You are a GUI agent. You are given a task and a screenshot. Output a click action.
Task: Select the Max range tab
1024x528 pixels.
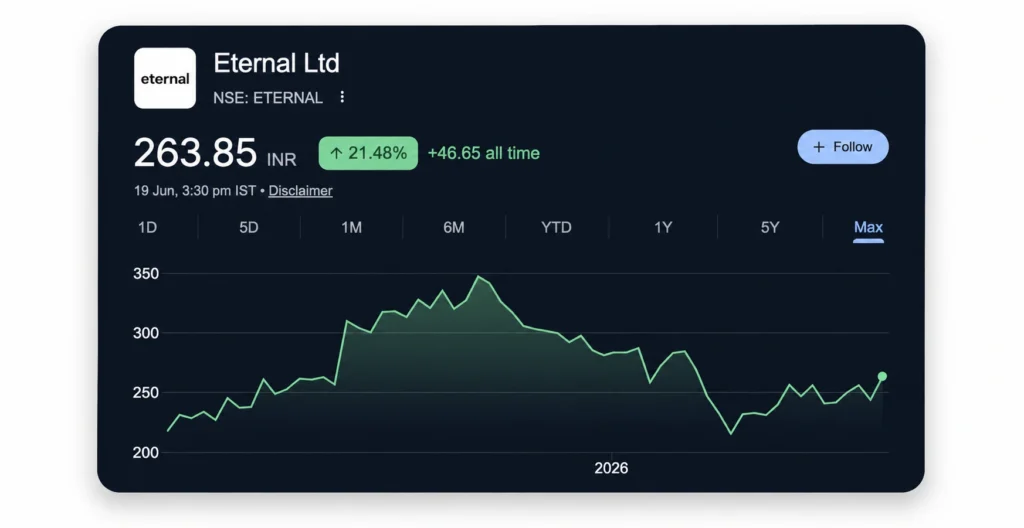tap(869, 227)
